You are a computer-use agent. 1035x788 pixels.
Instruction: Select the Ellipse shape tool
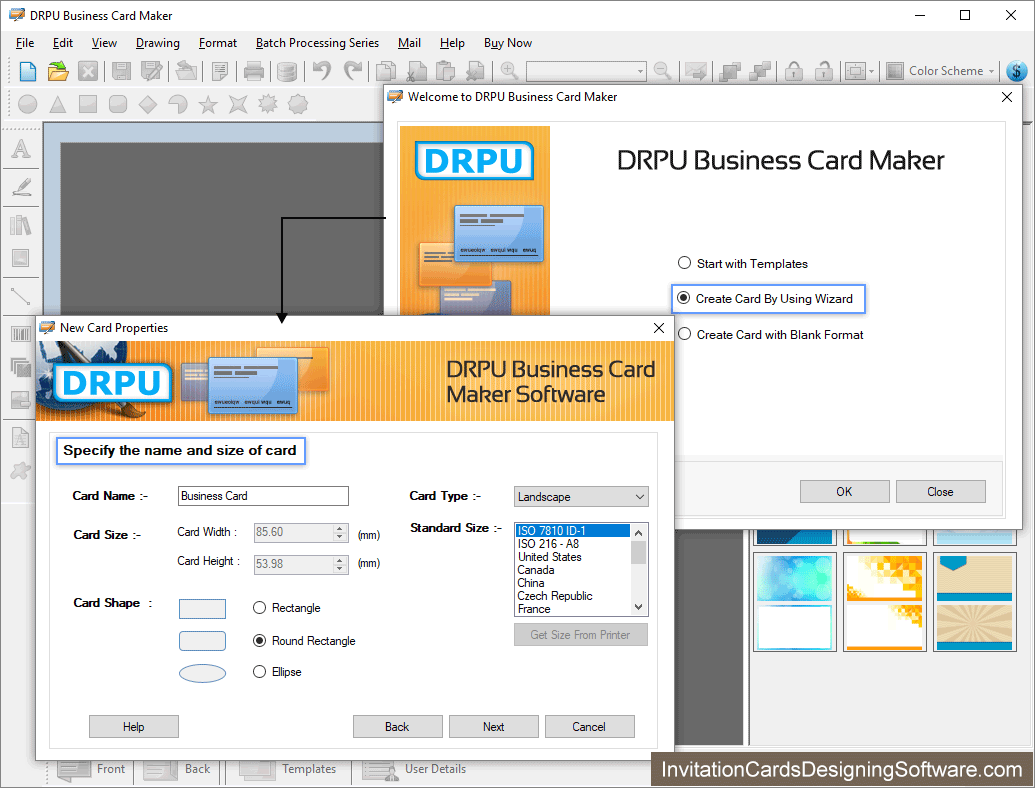28,104
